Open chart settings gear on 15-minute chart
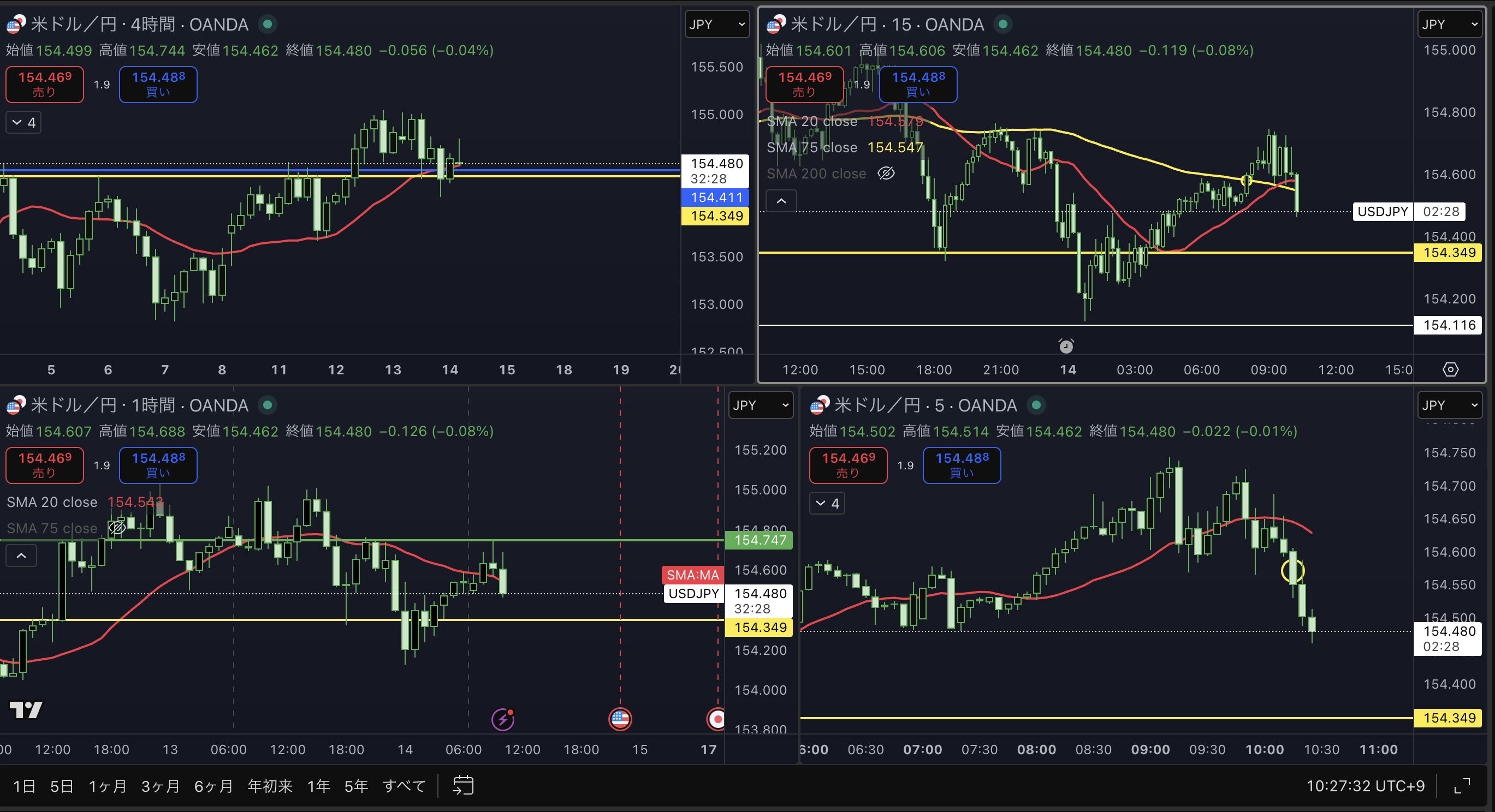Image resolution: width=1495 pixels, height=812 pixels. 1450,369
